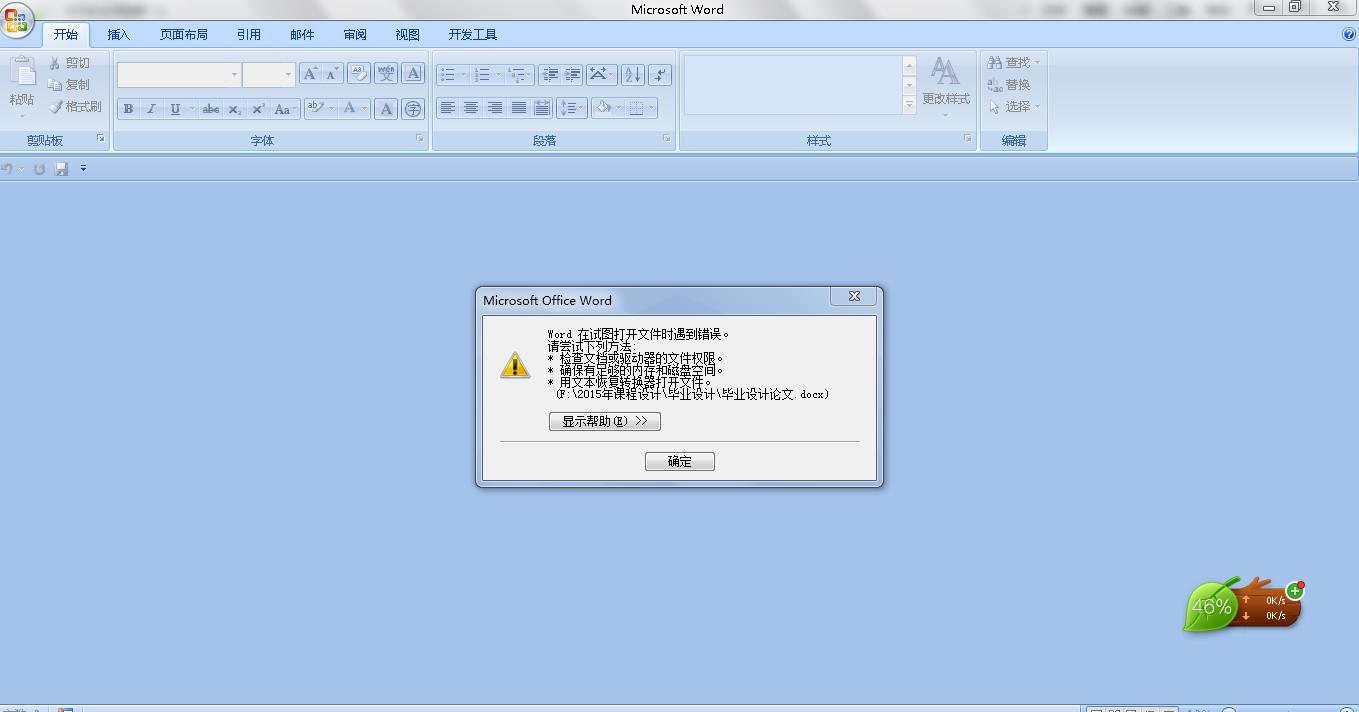Apply italic formatting

coord(151,108)
